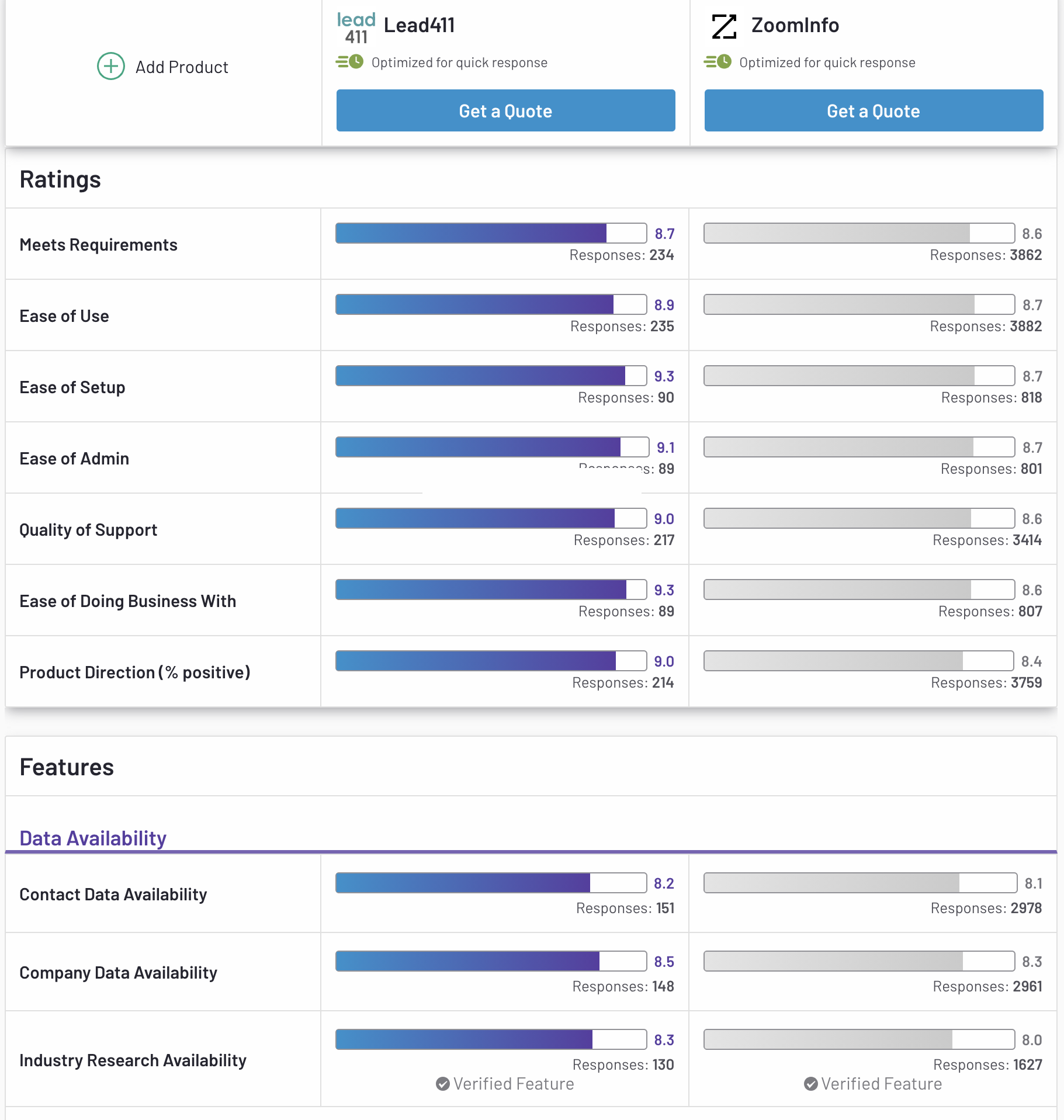
Task: Click the Lead411 logo icon
Action: pos(356,27)
